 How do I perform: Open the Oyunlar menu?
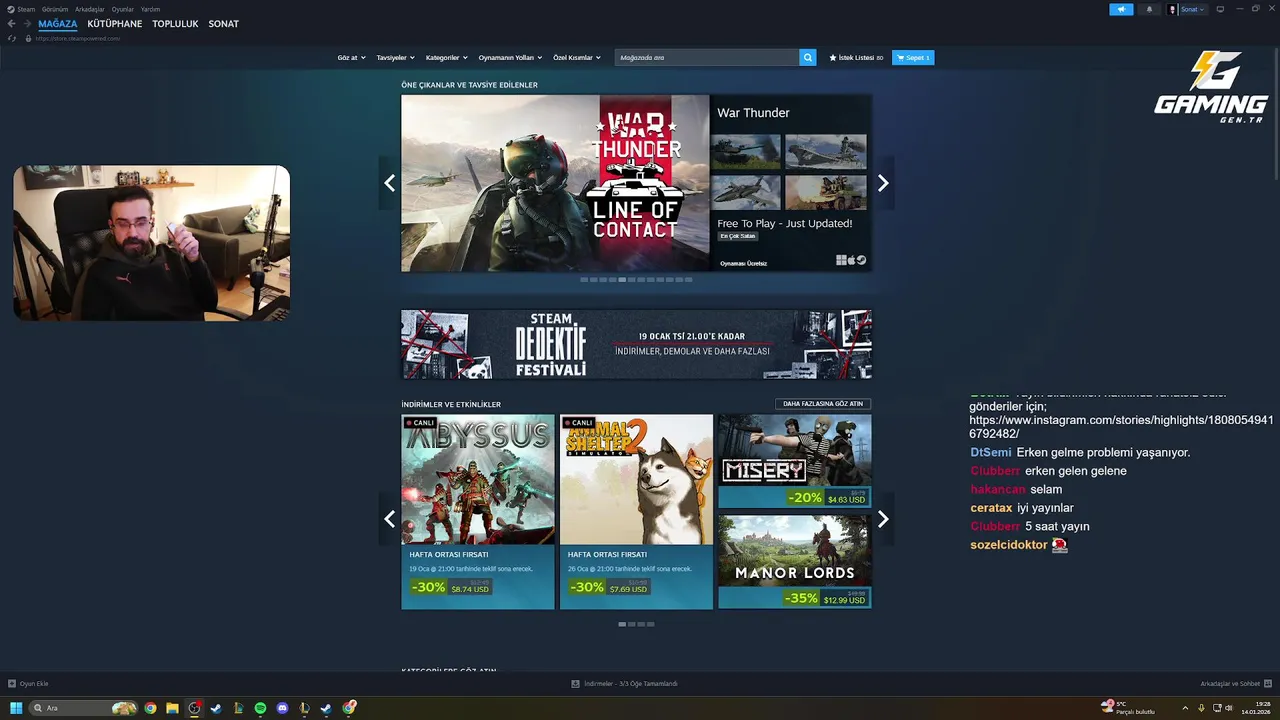tap(122, 9)
